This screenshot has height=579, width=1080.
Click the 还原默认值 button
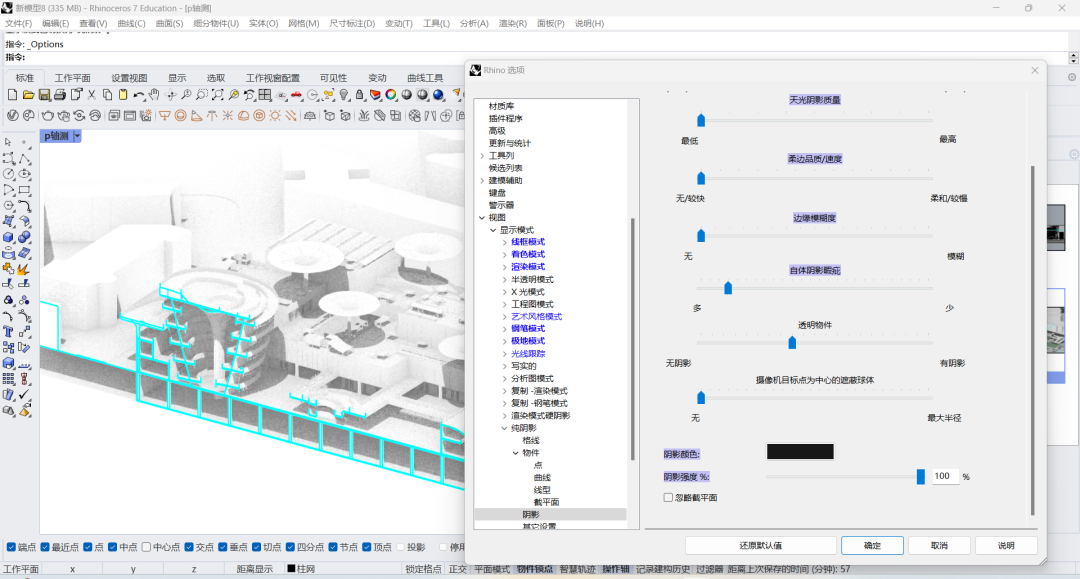coord(760,545)
